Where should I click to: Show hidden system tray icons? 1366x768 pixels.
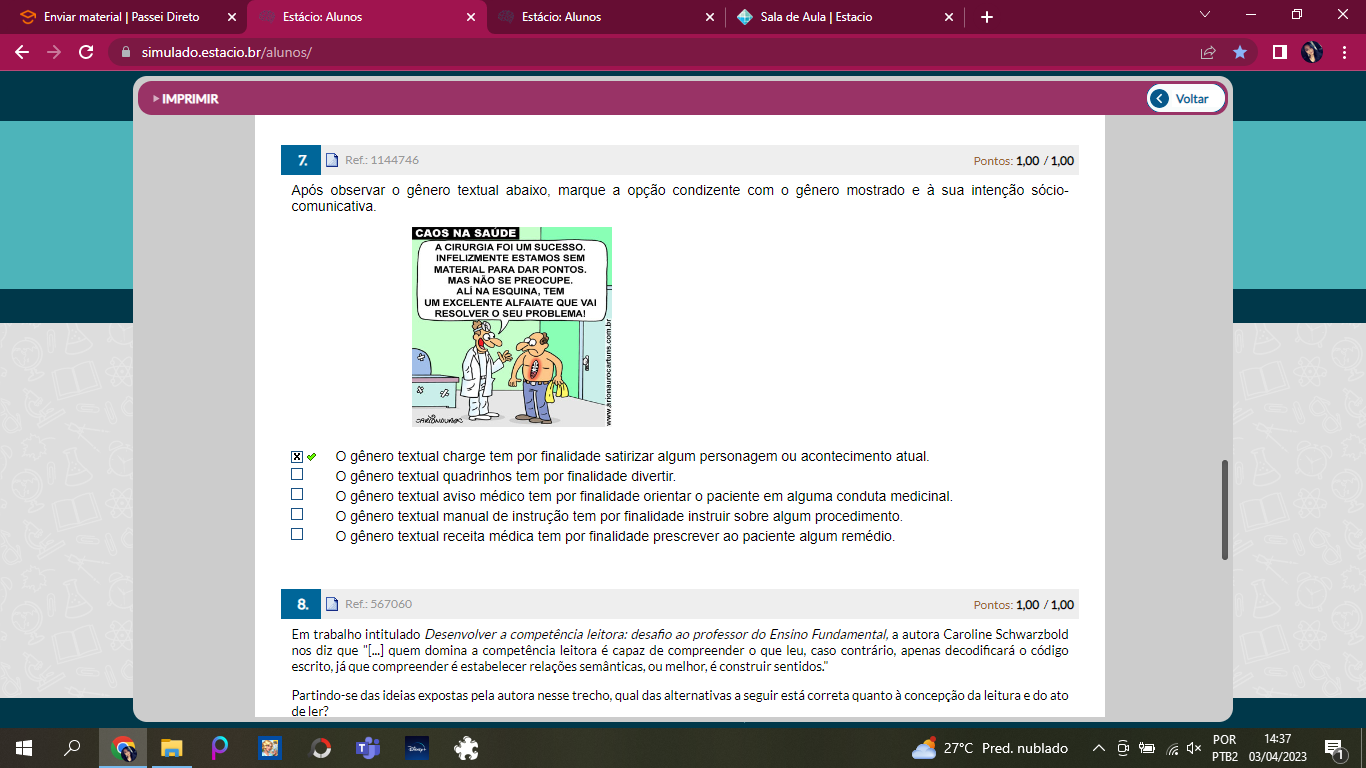tap(1099, 748)
